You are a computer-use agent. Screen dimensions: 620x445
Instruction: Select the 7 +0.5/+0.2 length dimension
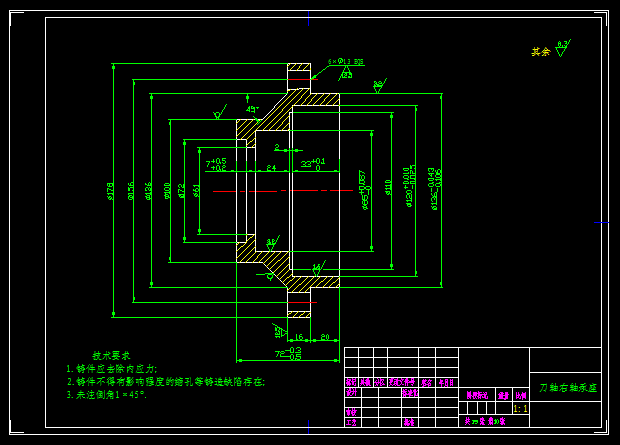click(x=216, y=164)
